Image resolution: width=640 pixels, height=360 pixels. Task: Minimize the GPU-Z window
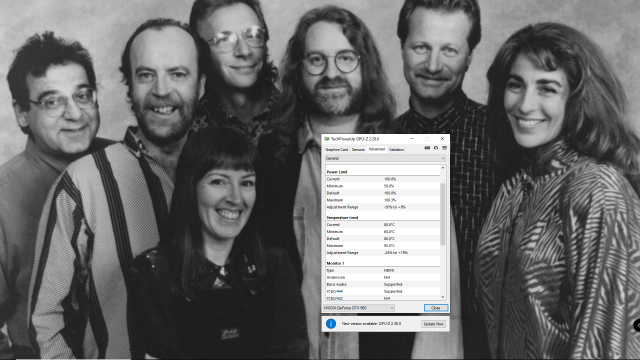pos(412,139)
